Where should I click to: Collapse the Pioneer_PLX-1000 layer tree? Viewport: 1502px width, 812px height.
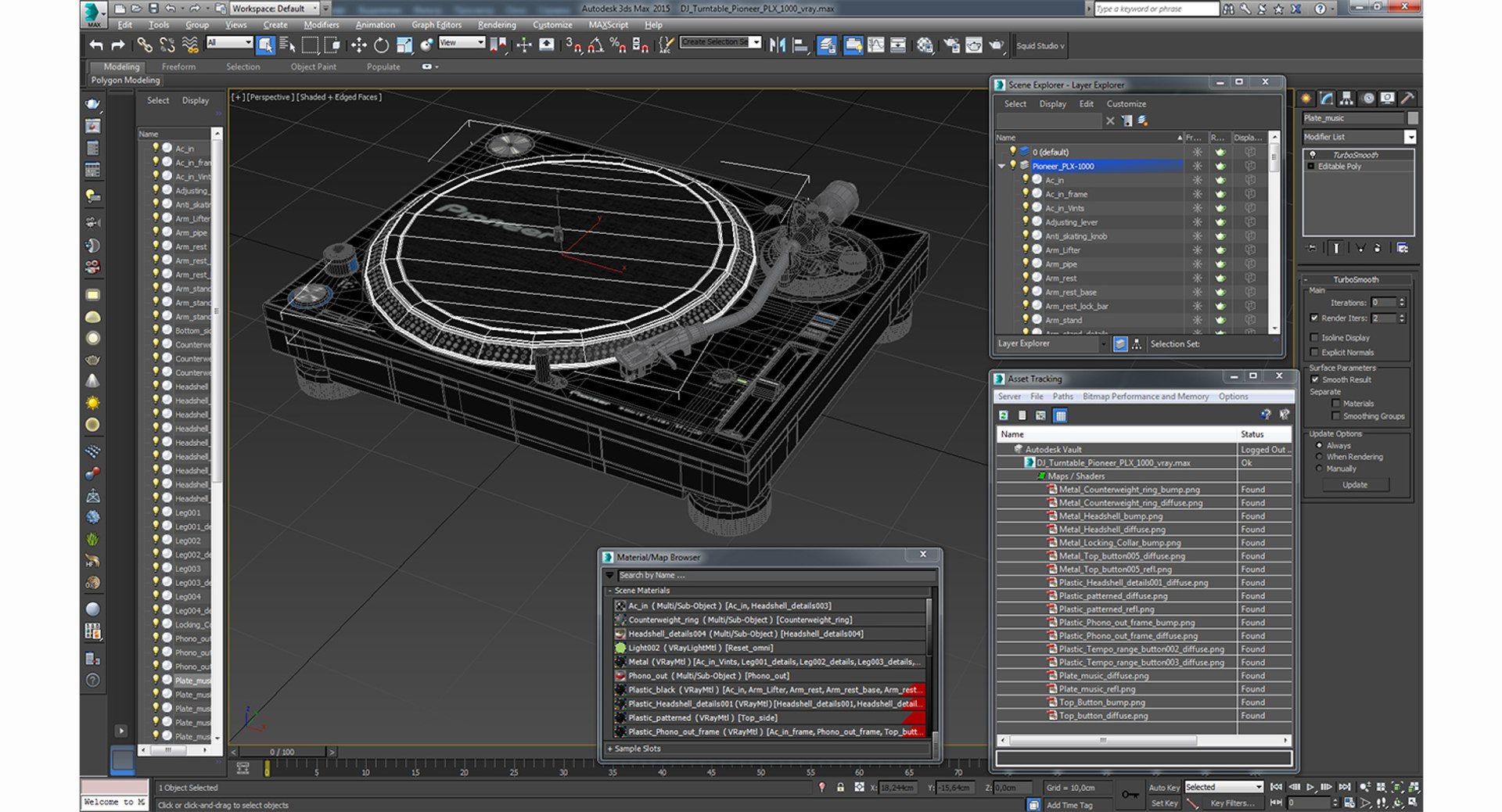(x=1001, y=166)
